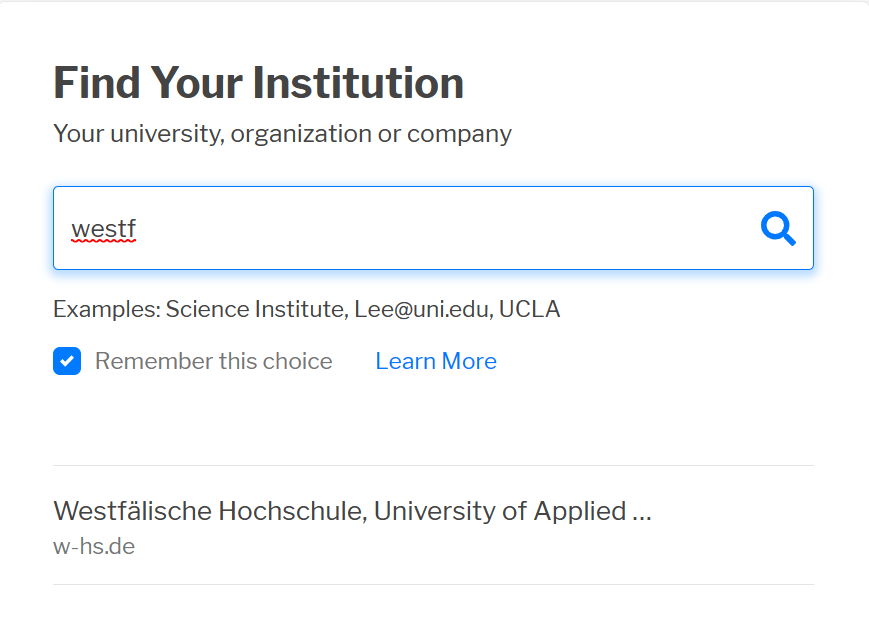Image resolution: width=869 pixels, height=642 pixels.
Task: Click the truncated ellipsis of the result title
Action: [x=642, y=513]
